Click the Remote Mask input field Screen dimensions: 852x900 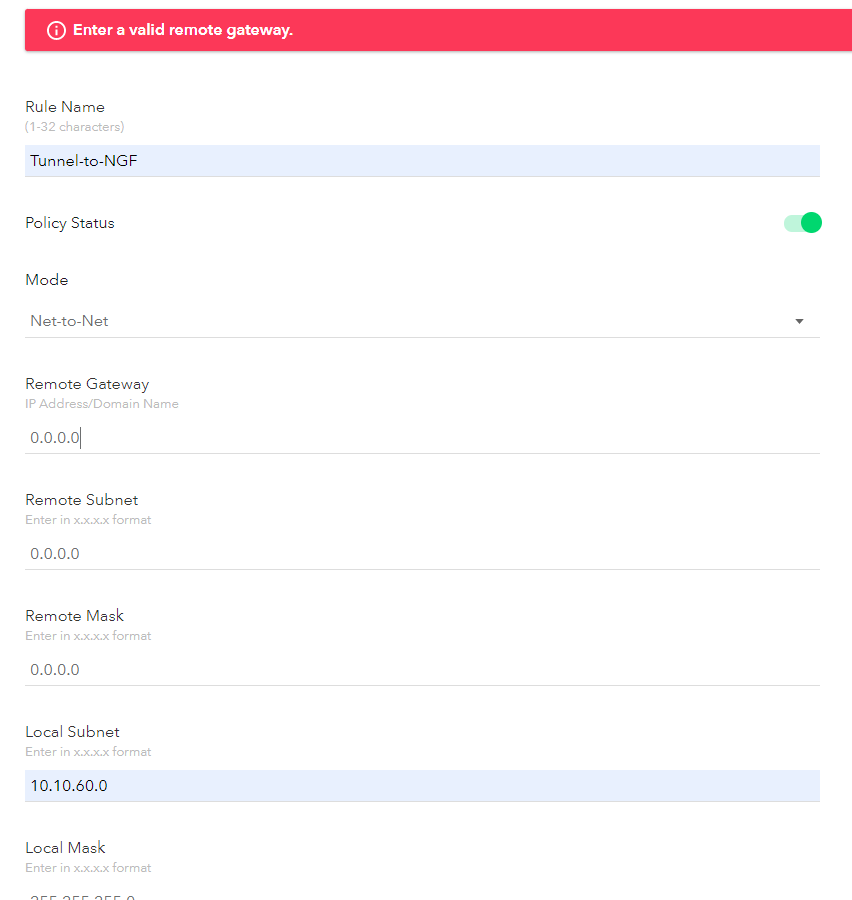pos(422,670)
